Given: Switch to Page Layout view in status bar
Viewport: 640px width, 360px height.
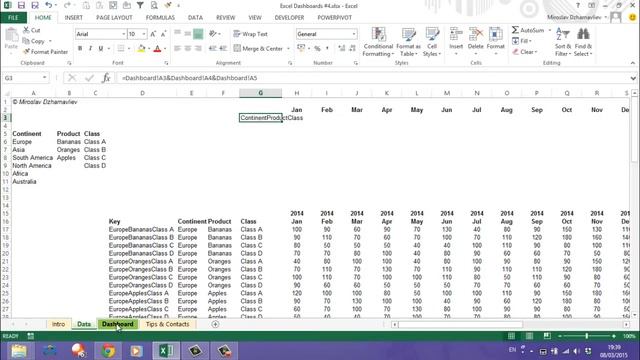Looking at the screenshot, I should (529, 336).
